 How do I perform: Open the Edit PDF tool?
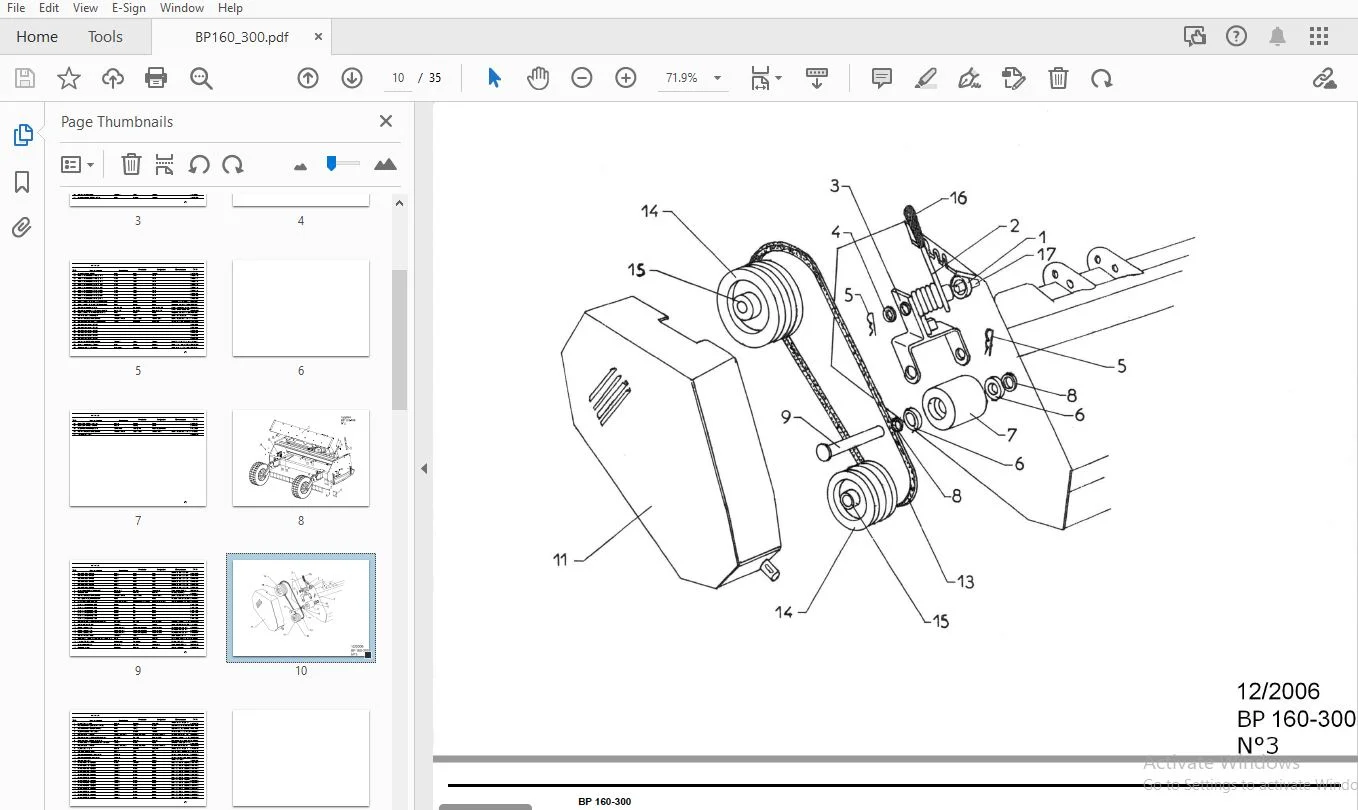[1014, 78]
